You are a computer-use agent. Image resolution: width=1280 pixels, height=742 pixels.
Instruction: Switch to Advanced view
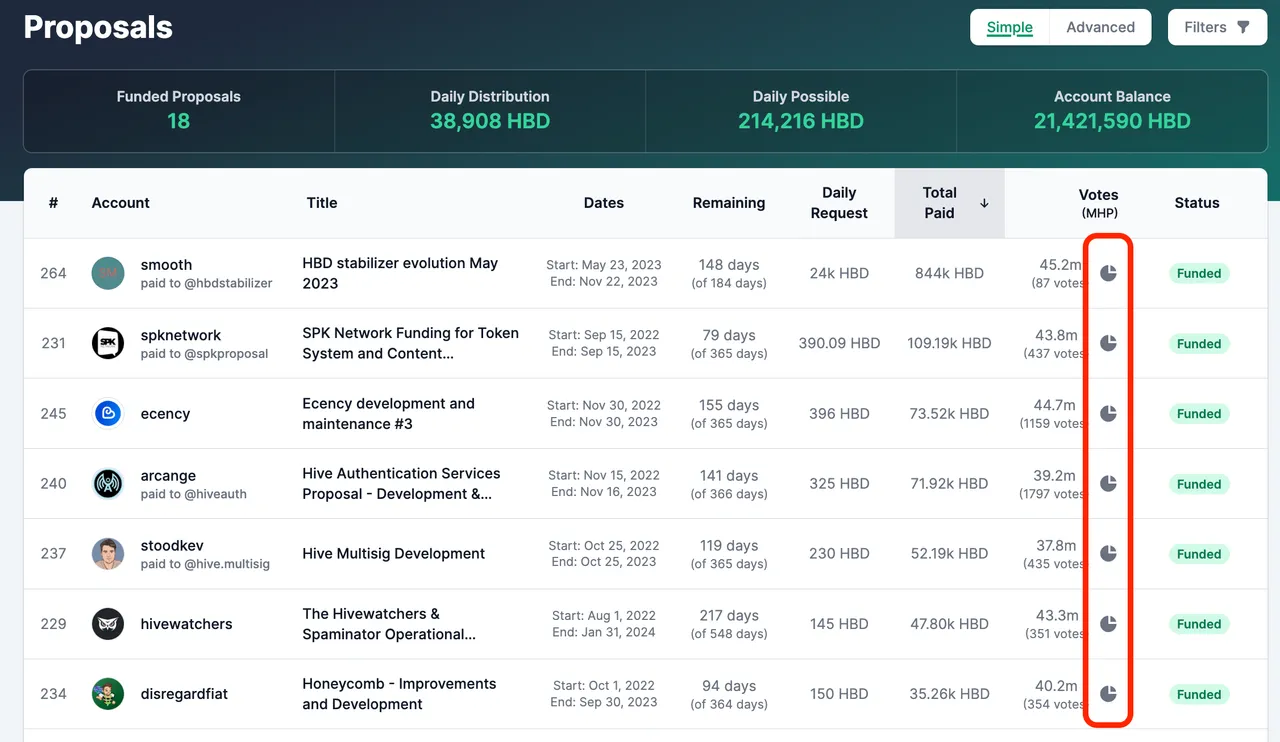click(x=1100, y=27)
